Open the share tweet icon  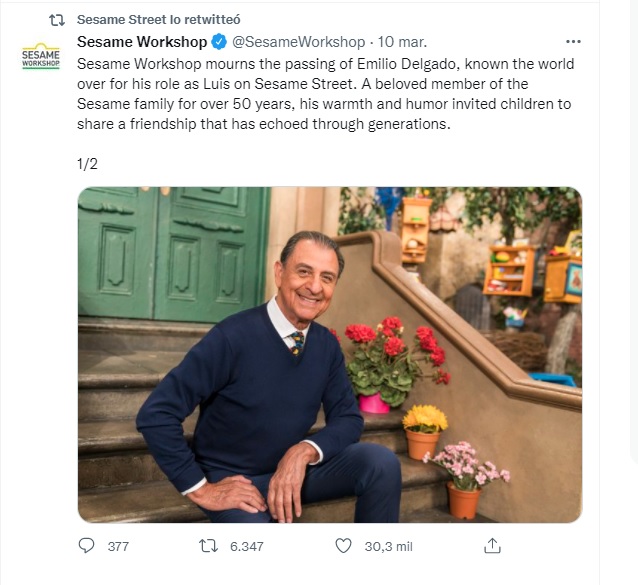click(x=491, y=546)
